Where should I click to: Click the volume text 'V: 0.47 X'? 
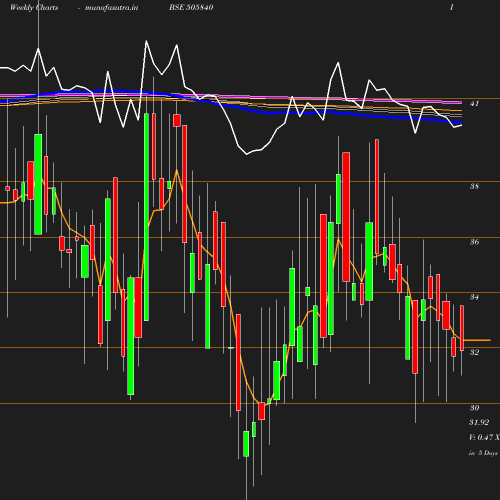tap(484, 437)
